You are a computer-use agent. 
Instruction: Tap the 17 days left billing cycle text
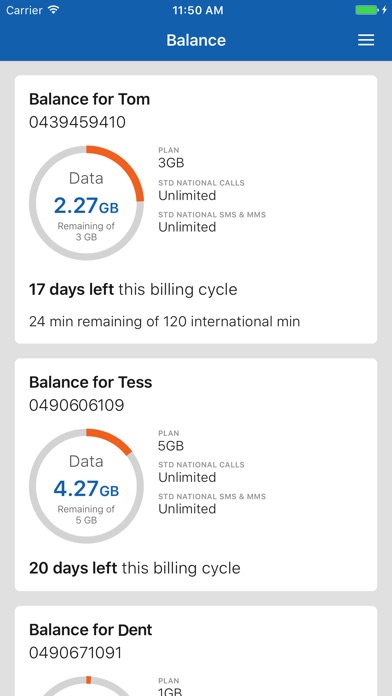coord(133,290)
